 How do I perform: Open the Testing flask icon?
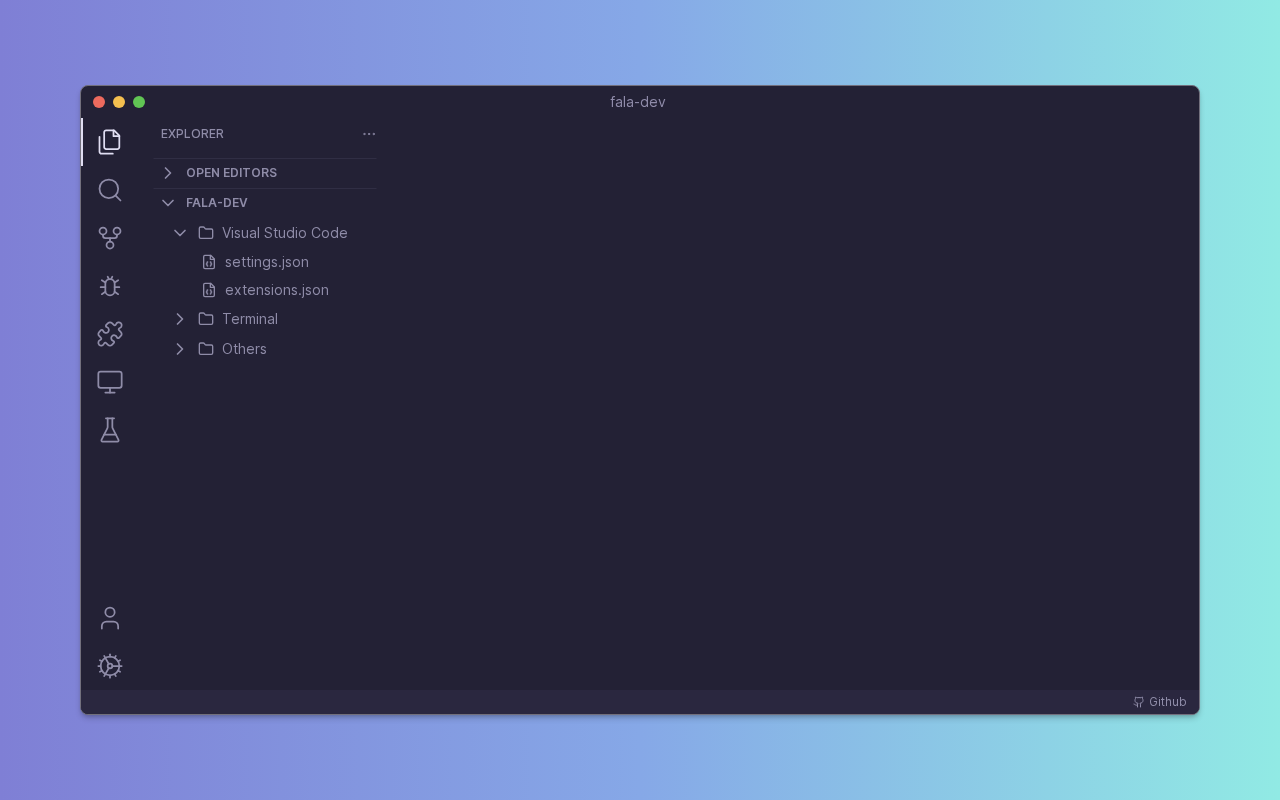[x=110, y=430]
